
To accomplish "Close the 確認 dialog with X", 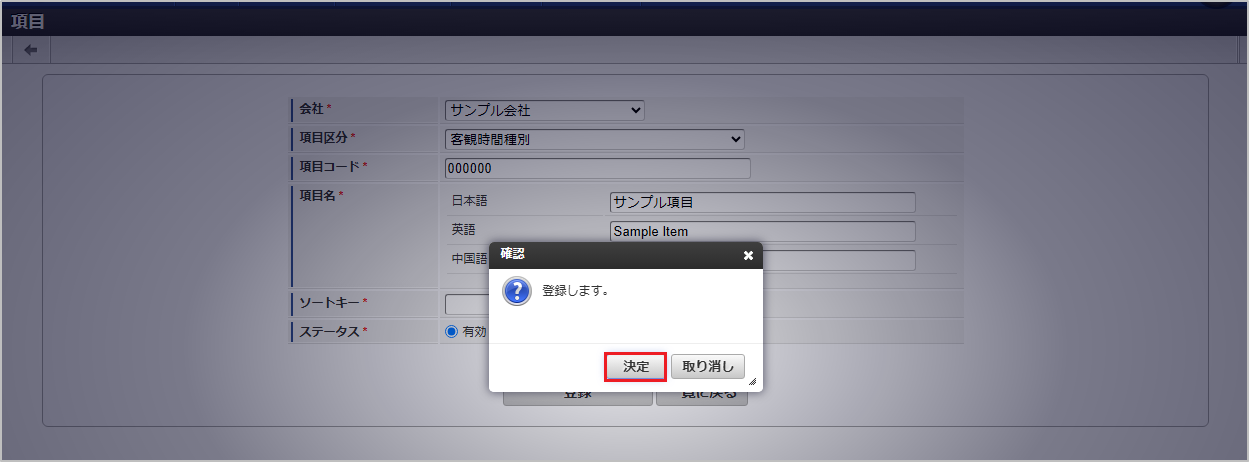I will coord(748,255).
